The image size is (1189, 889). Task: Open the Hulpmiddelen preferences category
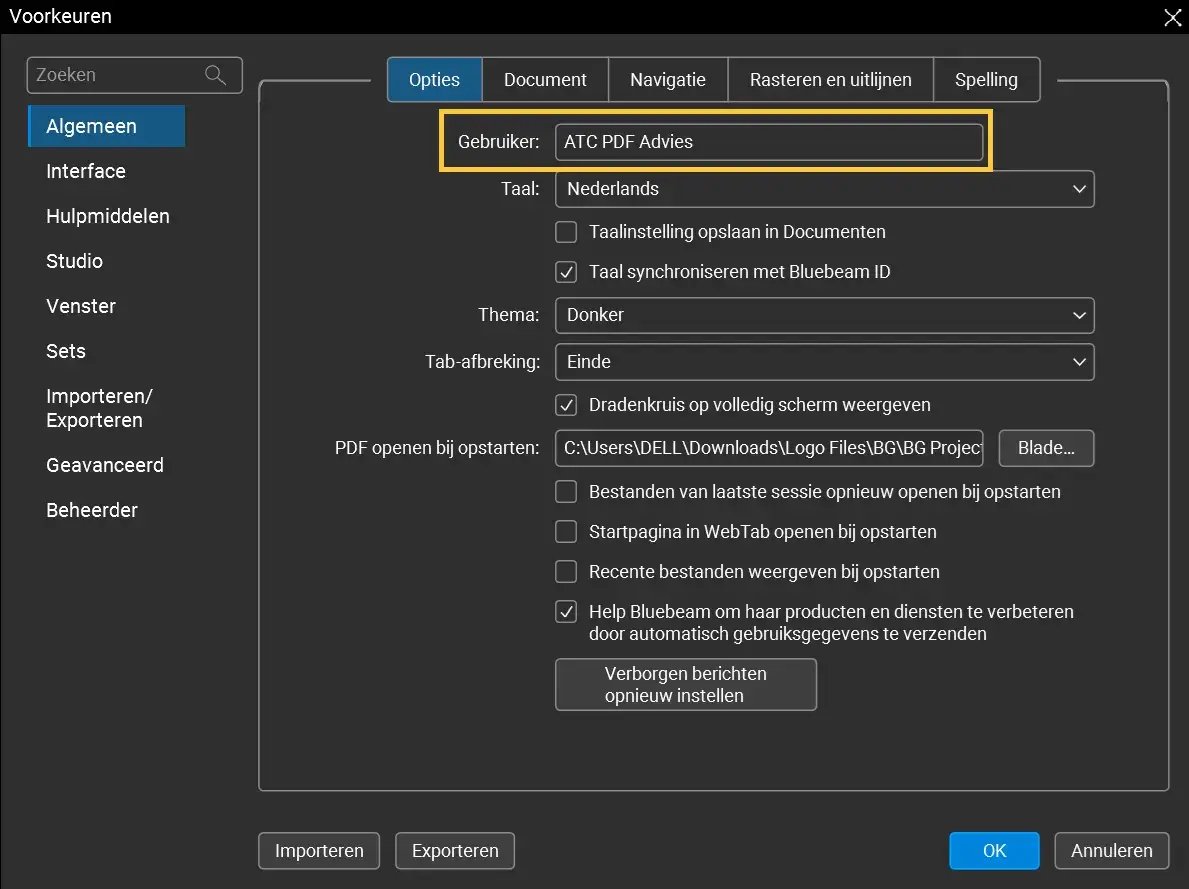(x=108, y=216)
